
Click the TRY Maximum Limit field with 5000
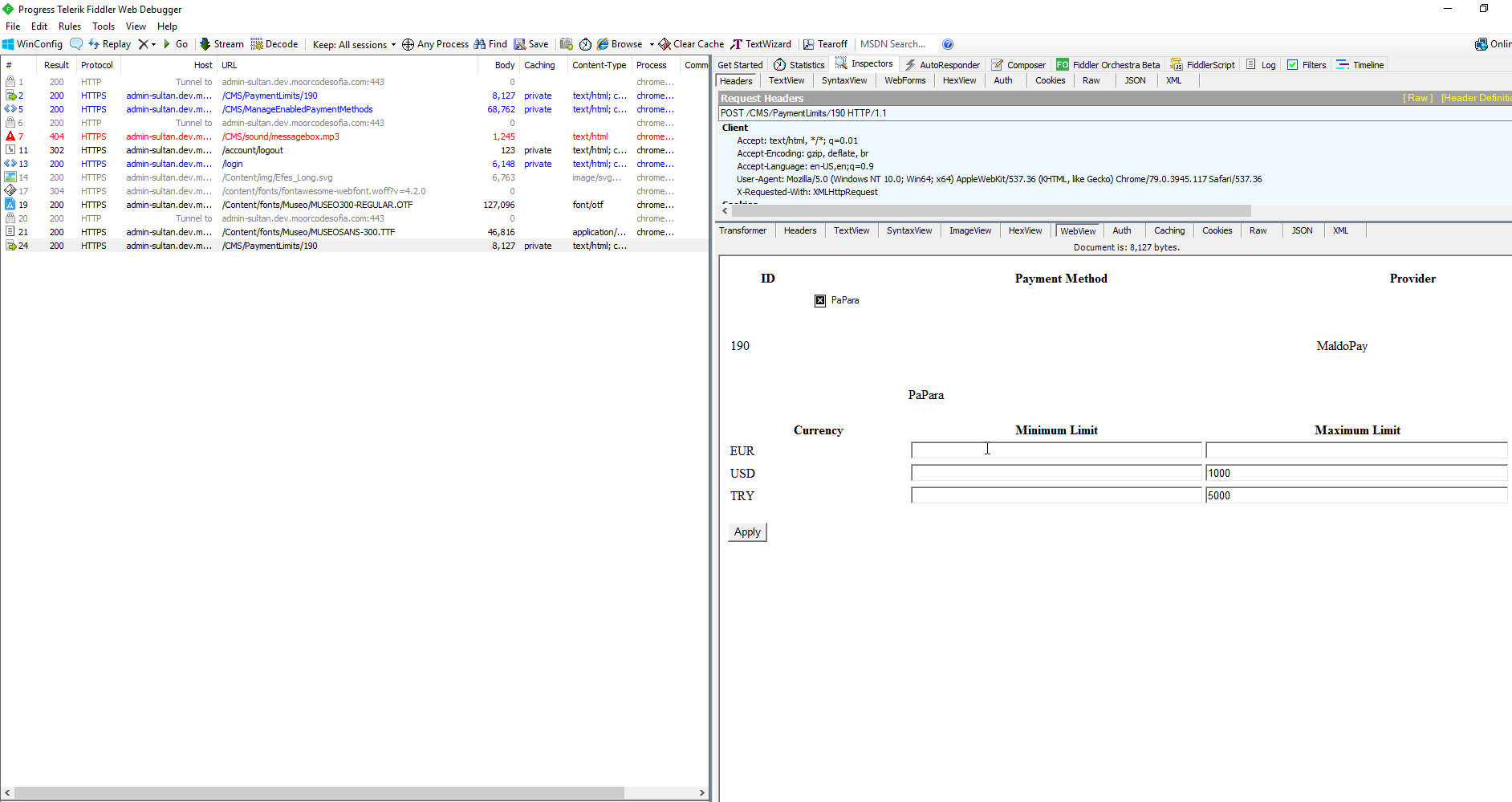1356,495
